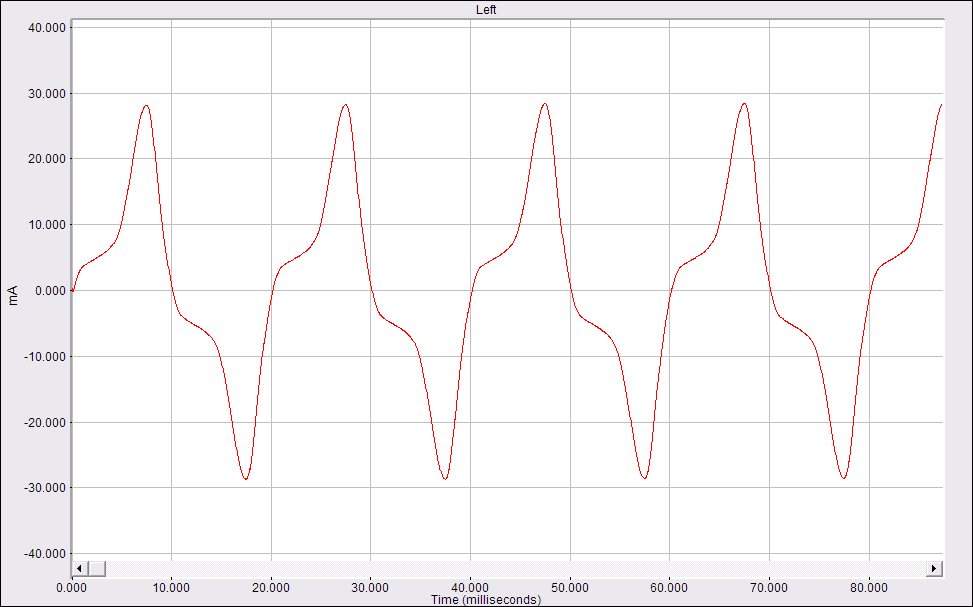
Task: Click the 10.000 y-axis value
Action: point(47,225)
